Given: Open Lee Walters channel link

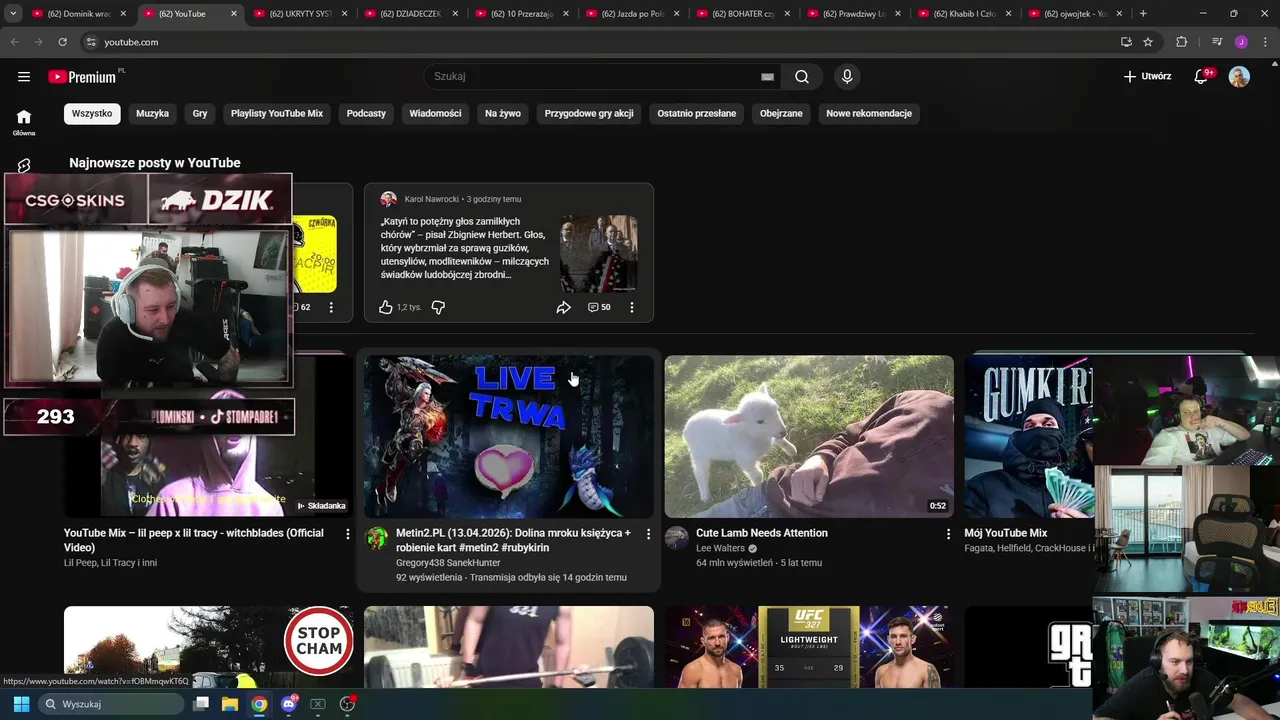Looking at the screenshot, I should click(720, 548).
